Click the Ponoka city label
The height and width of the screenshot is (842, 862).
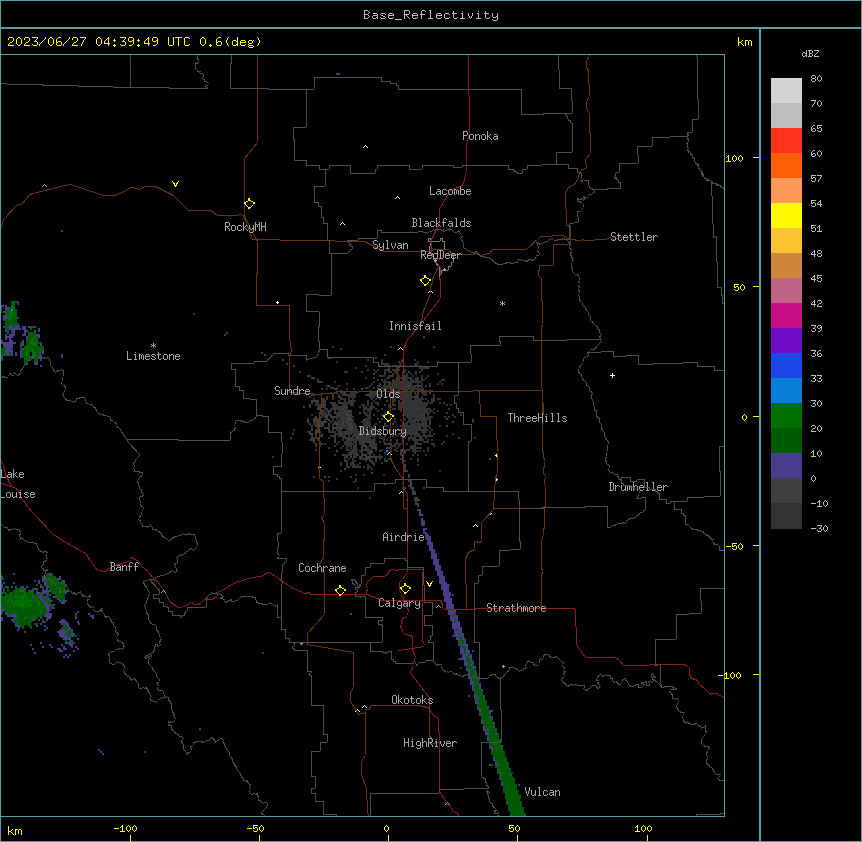[480, 136]
